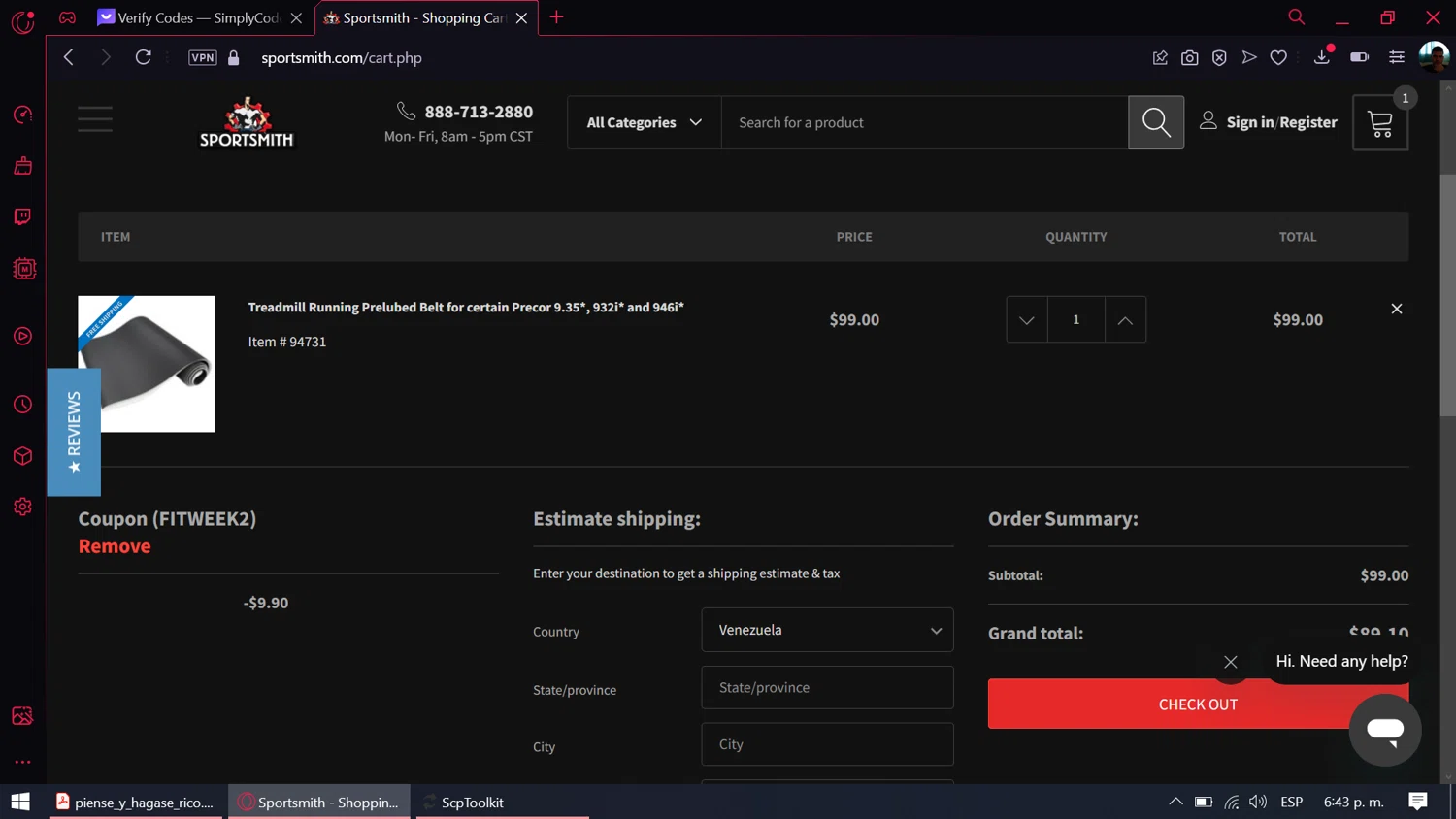Click the treadmill belt product thumbnail
The height and width of the screenshot is (819, 1456).
[x=146, y=364]
